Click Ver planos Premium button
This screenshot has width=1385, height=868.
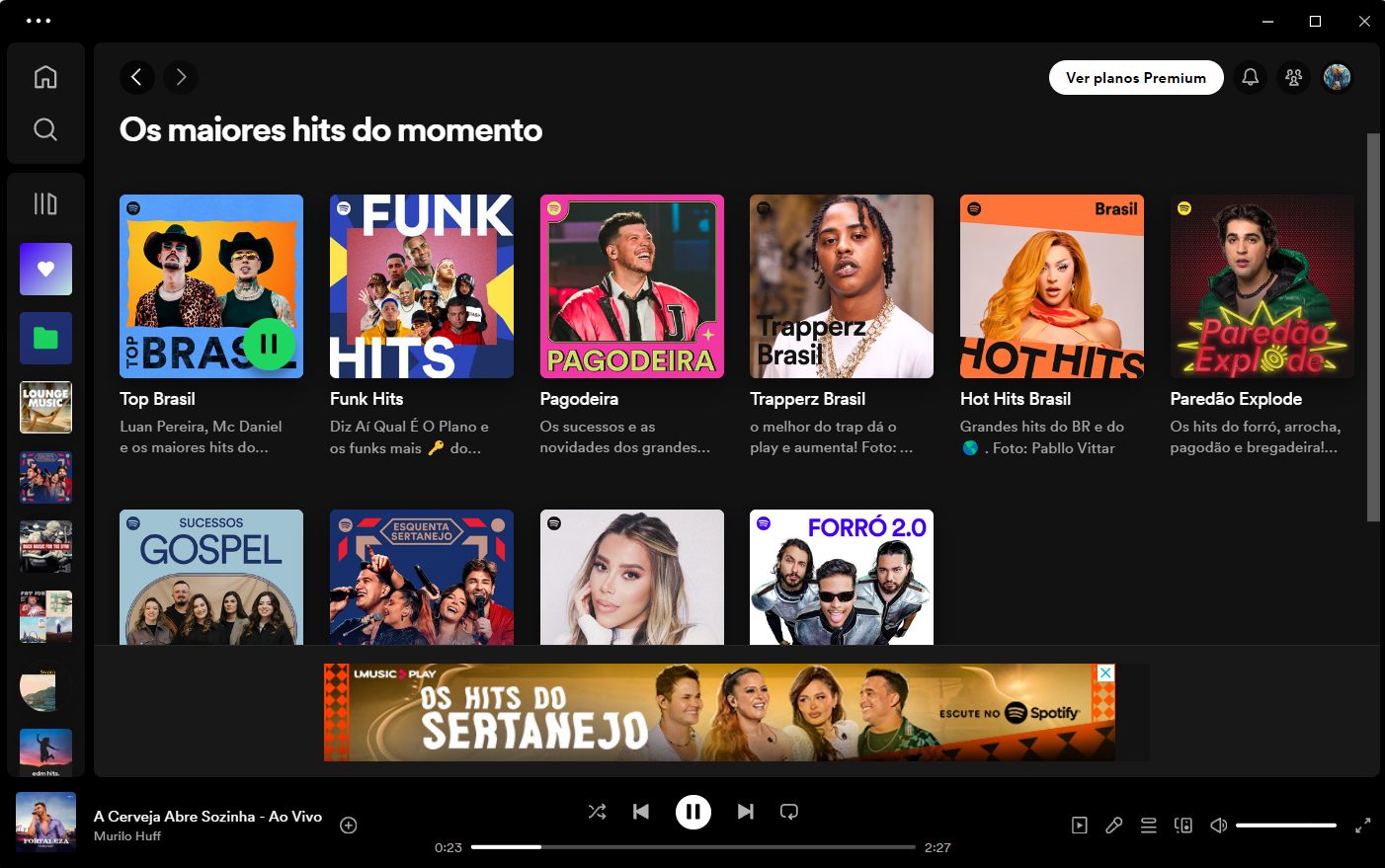1136,77
